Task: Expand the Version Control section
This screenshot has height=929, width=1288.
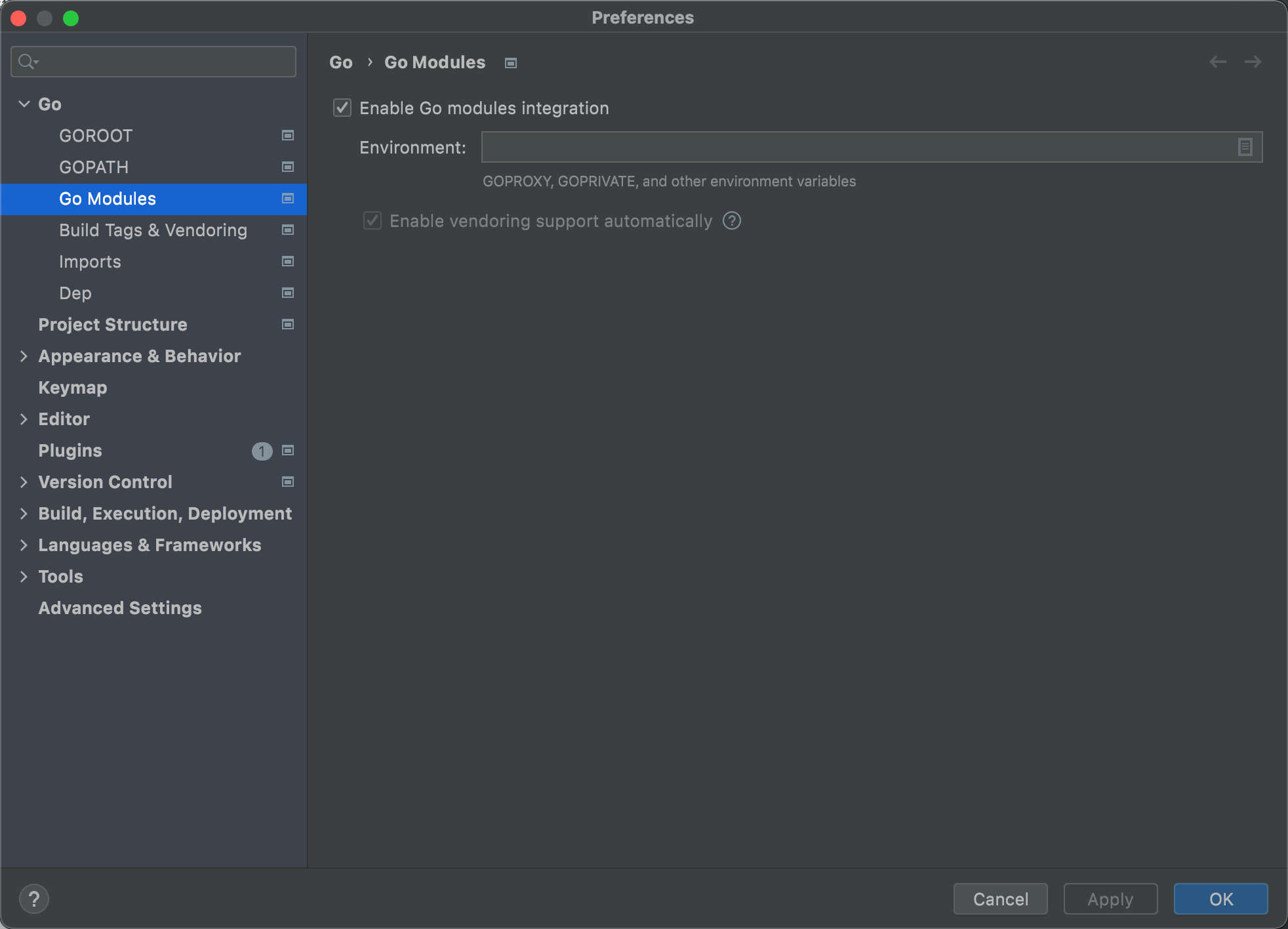Action: 24,482
